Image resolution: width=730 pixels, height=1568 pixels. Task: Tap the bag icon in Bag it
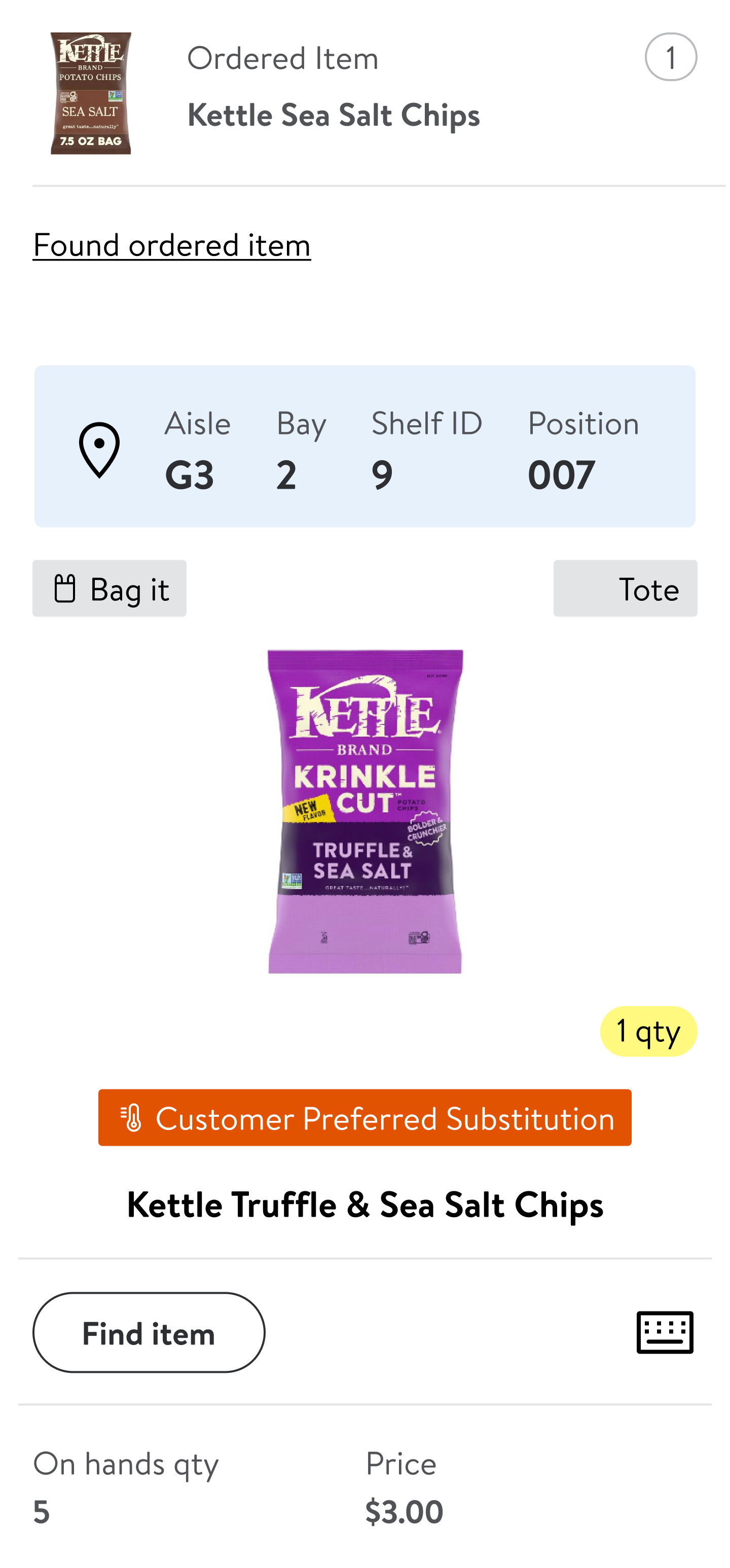click(x=64, y=588)
